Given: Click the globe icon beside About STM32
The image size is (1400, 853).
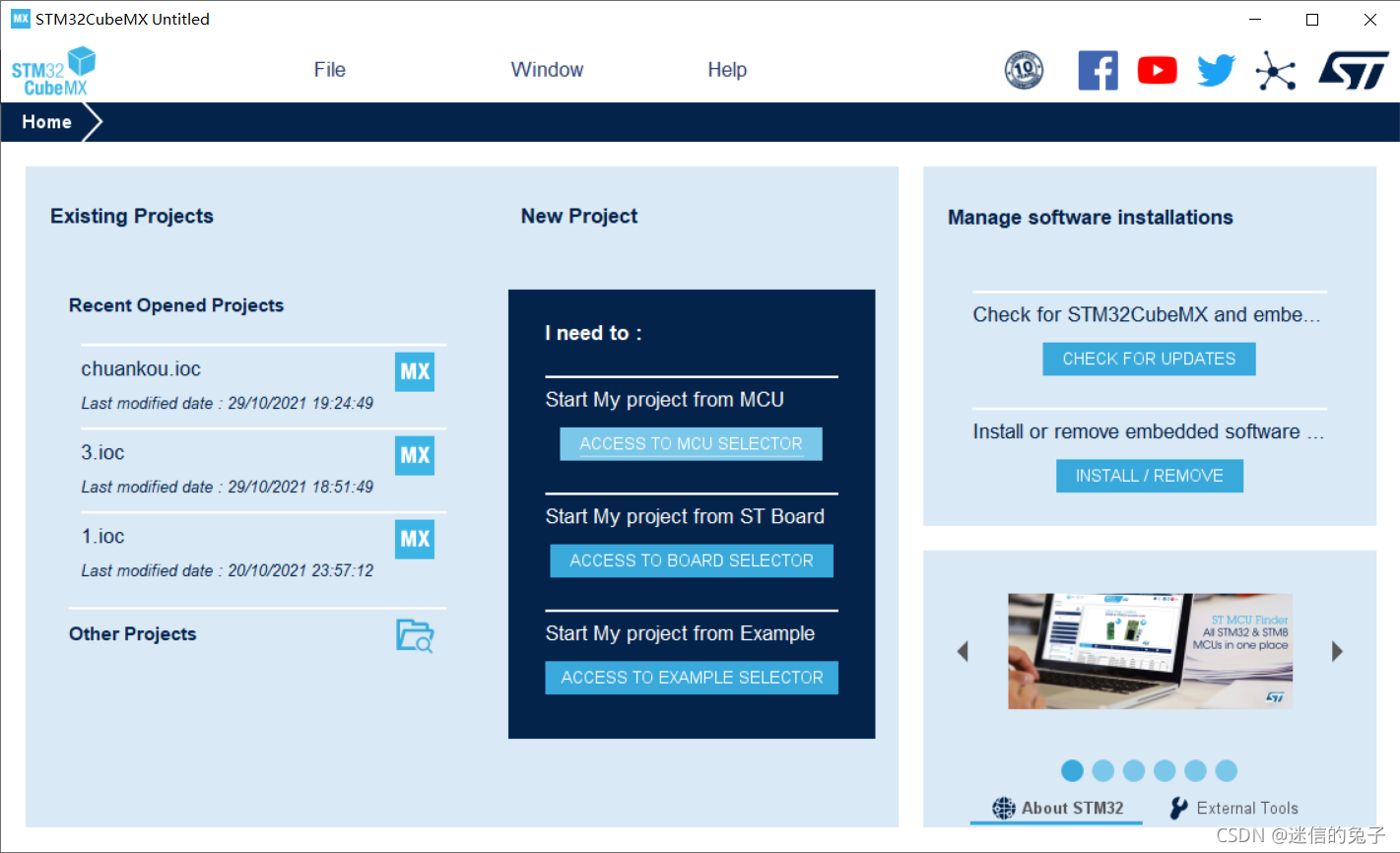Looking at the screenshot, I should 1003,808.
